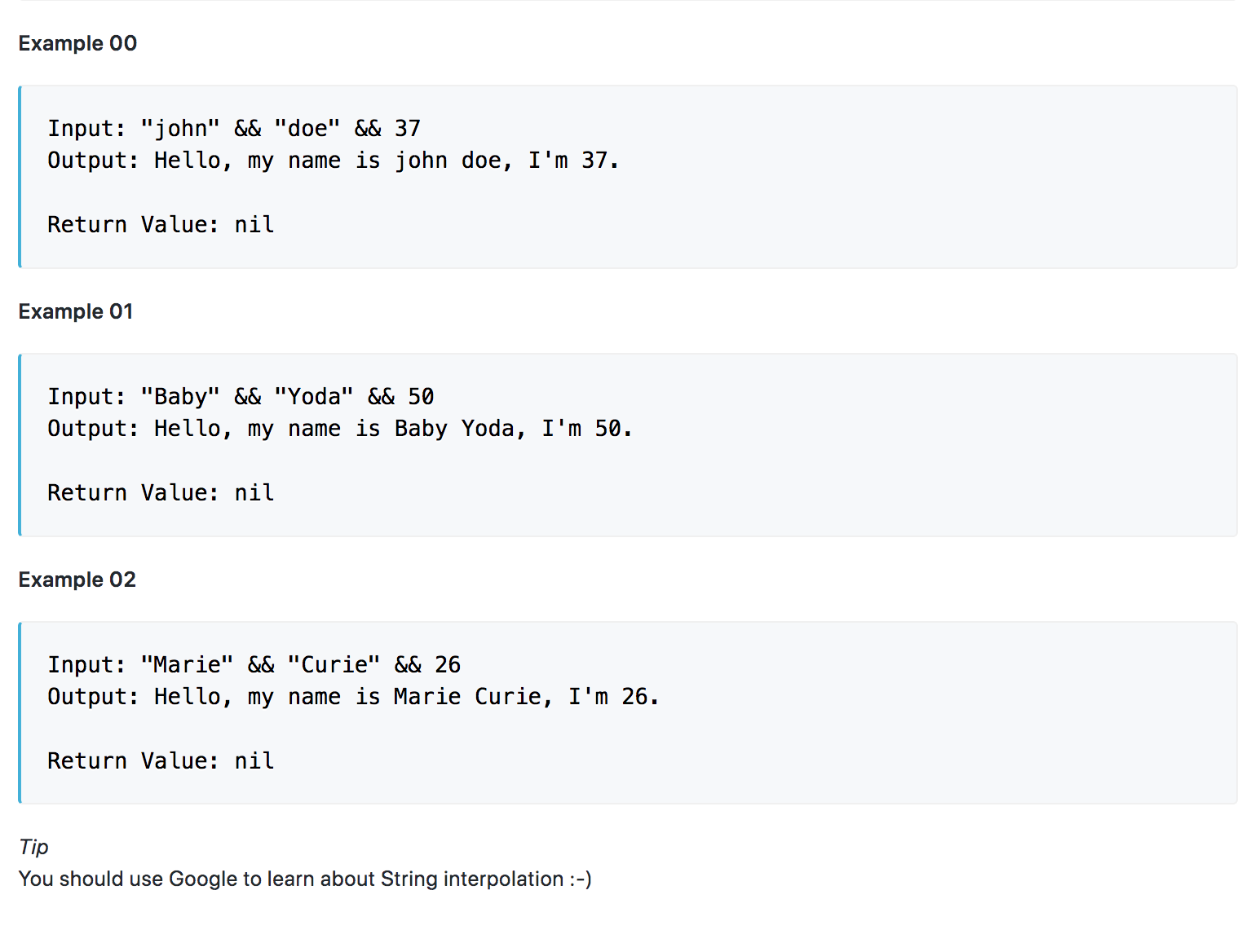This screenshot has height=952, width=1246.
Task: Select the Input line of Example 00
Action: click(234, 128)
